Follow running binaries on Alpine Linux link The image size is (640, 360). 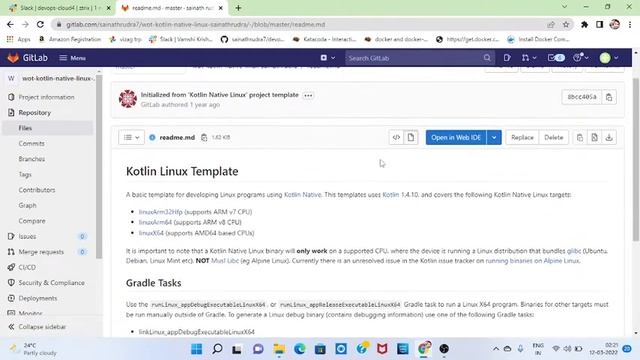point(532,261)
